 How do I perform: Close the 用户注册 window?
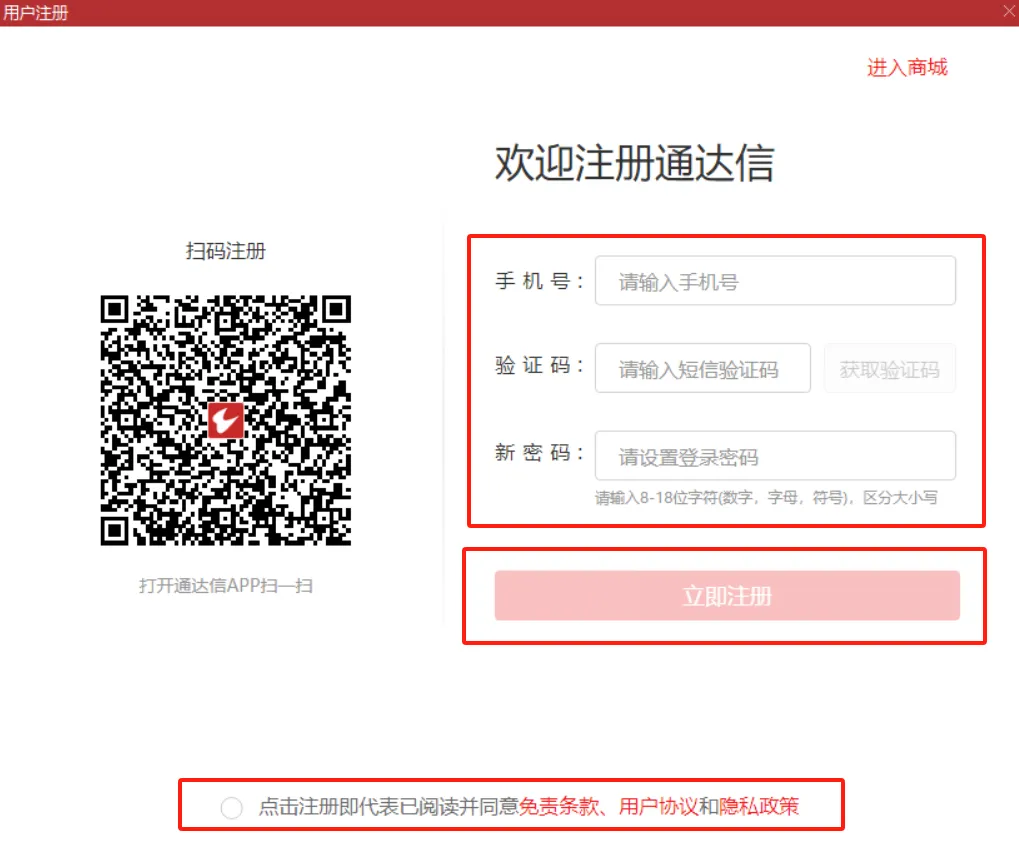(x=1009, y=11)
